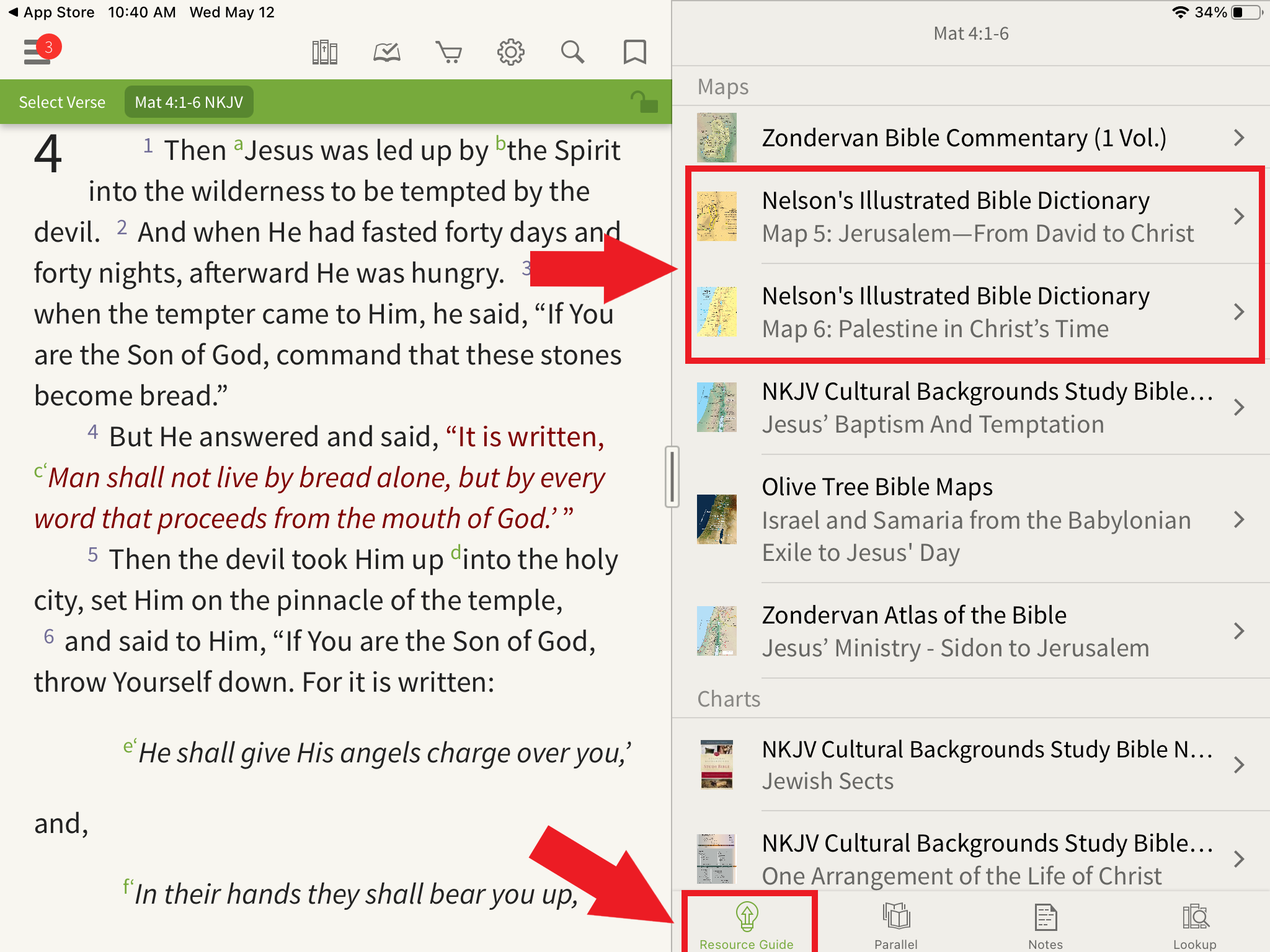Toggle the window sync lock icon
Screen dimensions: 1270x952
(x=644, y=102)
